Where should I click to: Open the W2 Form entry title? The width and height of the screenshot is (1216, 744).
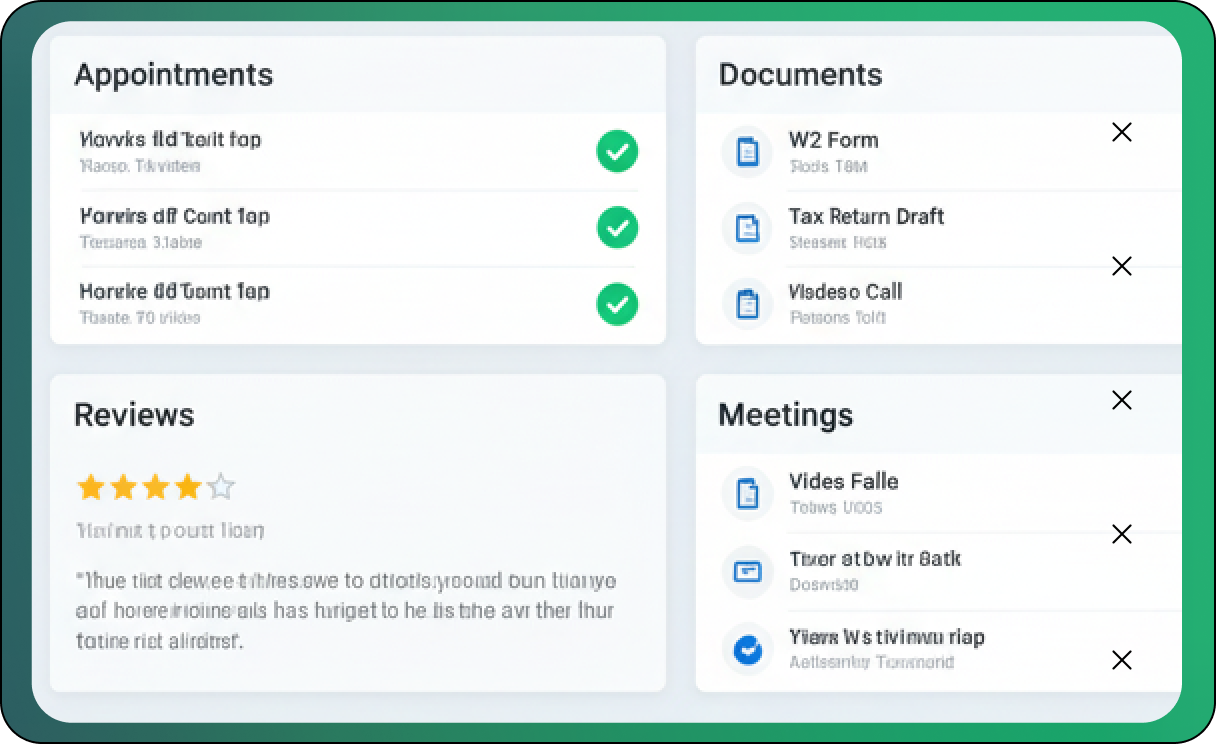(x=833, y=140)
